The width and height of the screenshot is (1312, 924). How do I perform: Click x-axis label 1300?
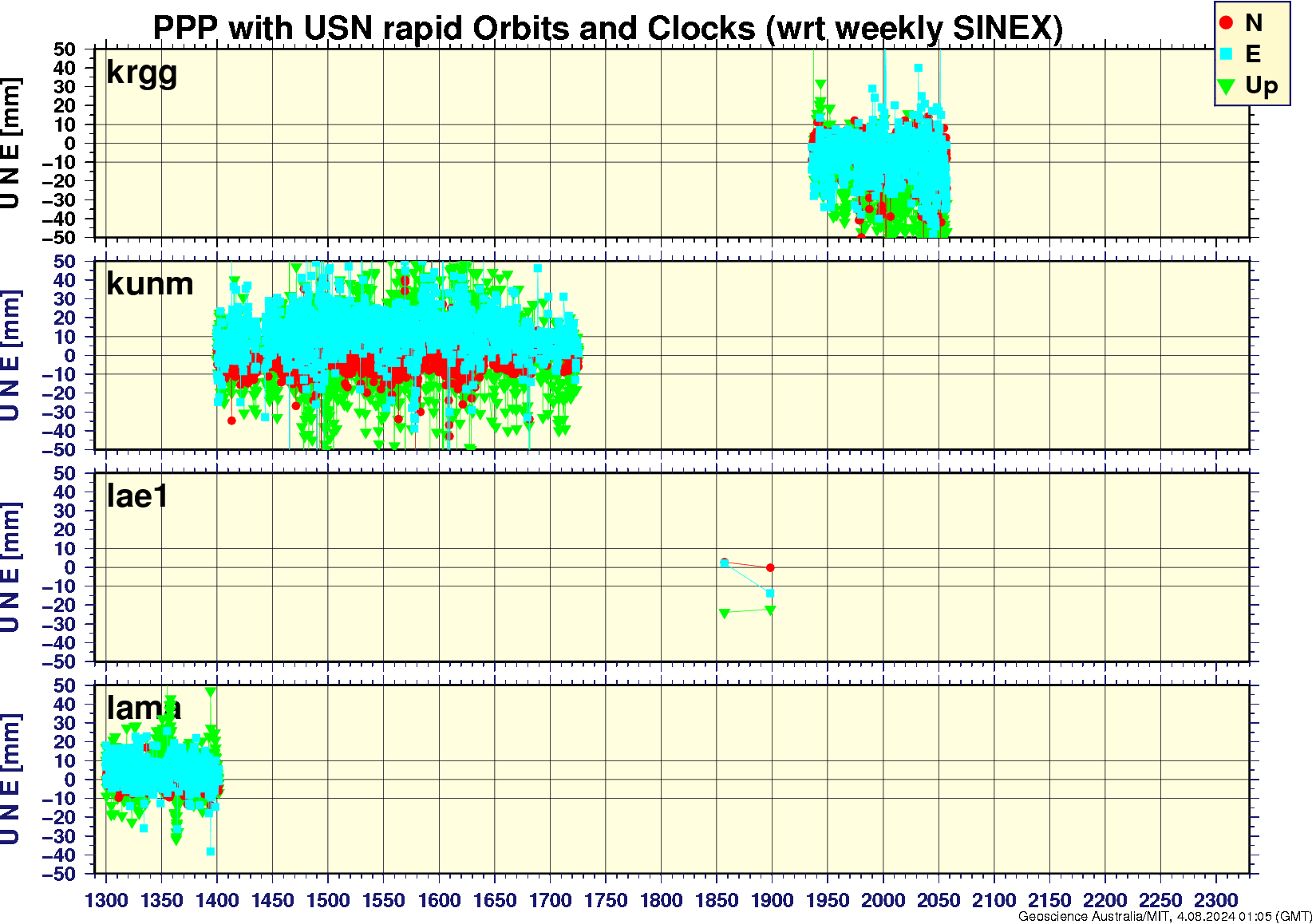pos(106,901)
